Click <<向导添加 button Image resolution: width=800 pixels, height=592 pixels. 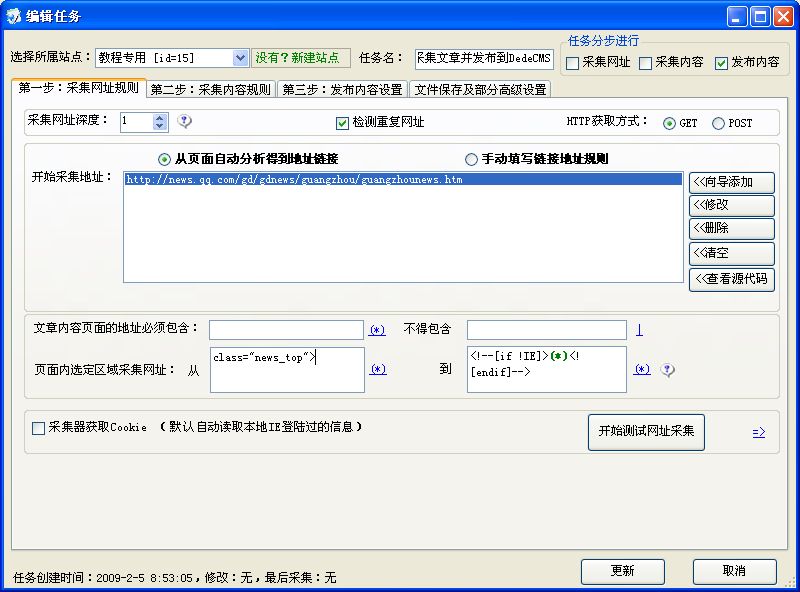pyautogui.click(x=731, y=182)
